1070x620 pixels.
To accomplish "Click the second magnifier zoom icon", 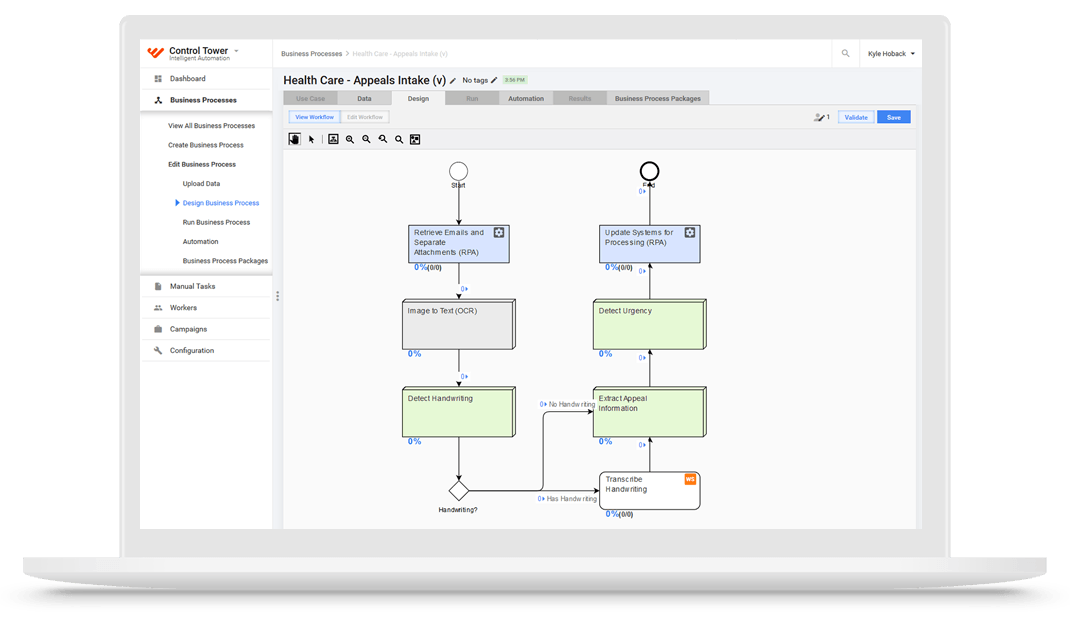I will [366, 139].
